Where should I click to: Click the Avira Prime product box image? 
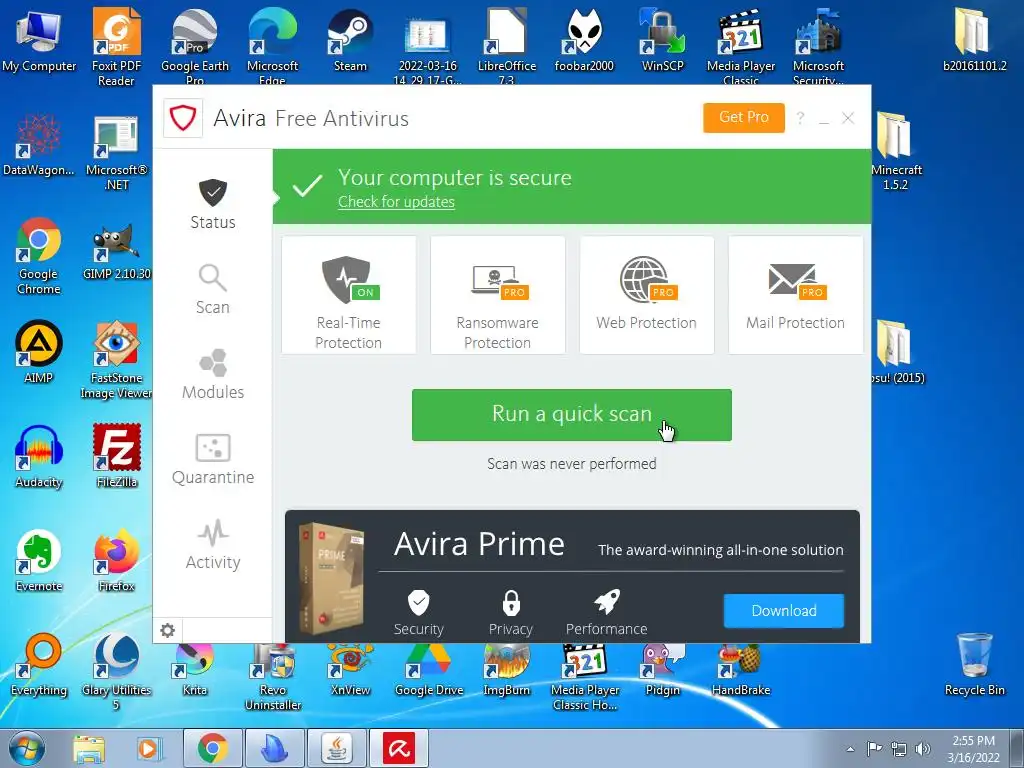pos(332,579)
